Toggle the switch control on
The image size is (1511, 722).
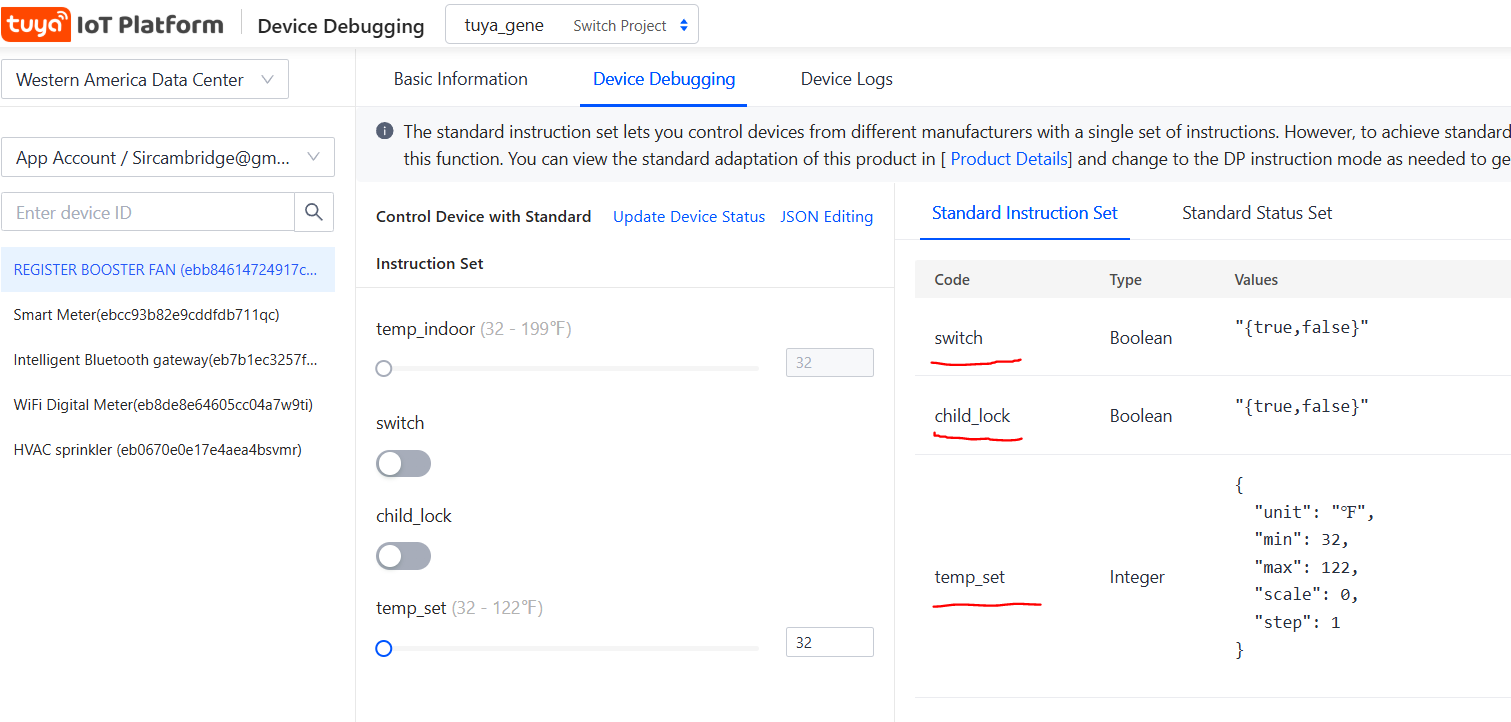coord(403,464)
